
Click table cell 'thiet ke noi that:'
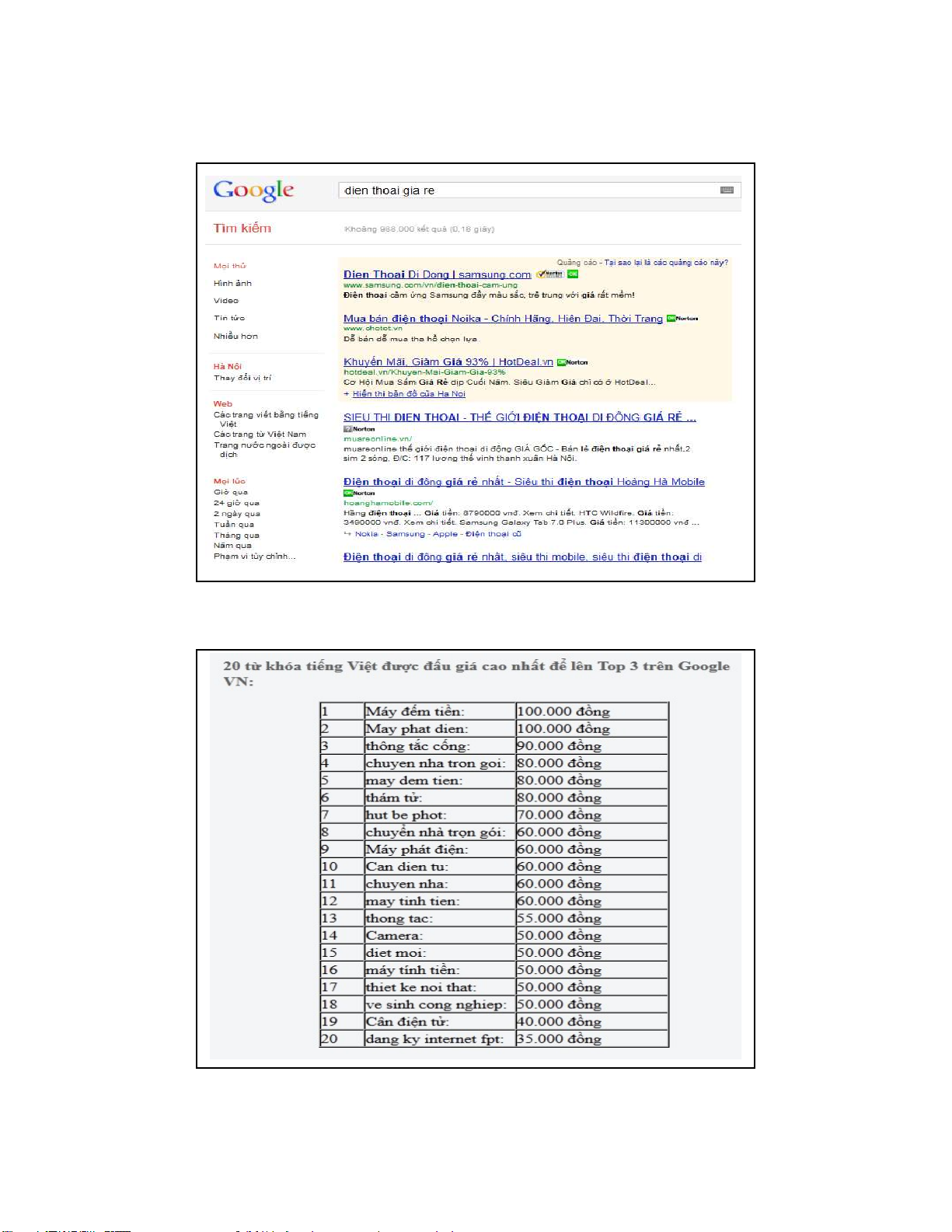(x=440, y=987)
